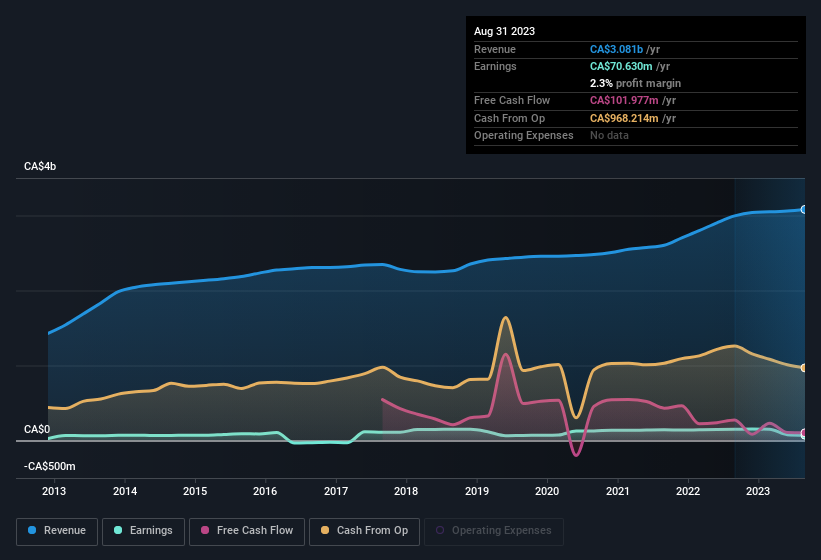The image size is (821, 560).
Task: Click the No data operating expenses value
Action: [609, 136]
